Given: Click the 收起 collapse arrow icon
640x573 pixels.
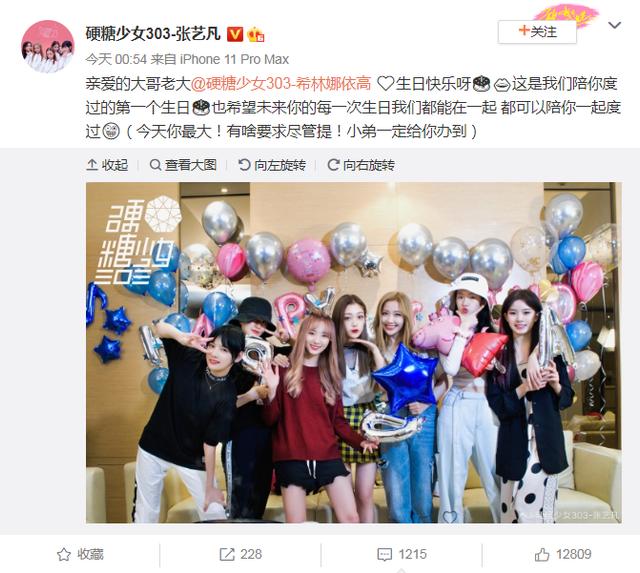Looking at the screenshot, I should pos(92,165).
